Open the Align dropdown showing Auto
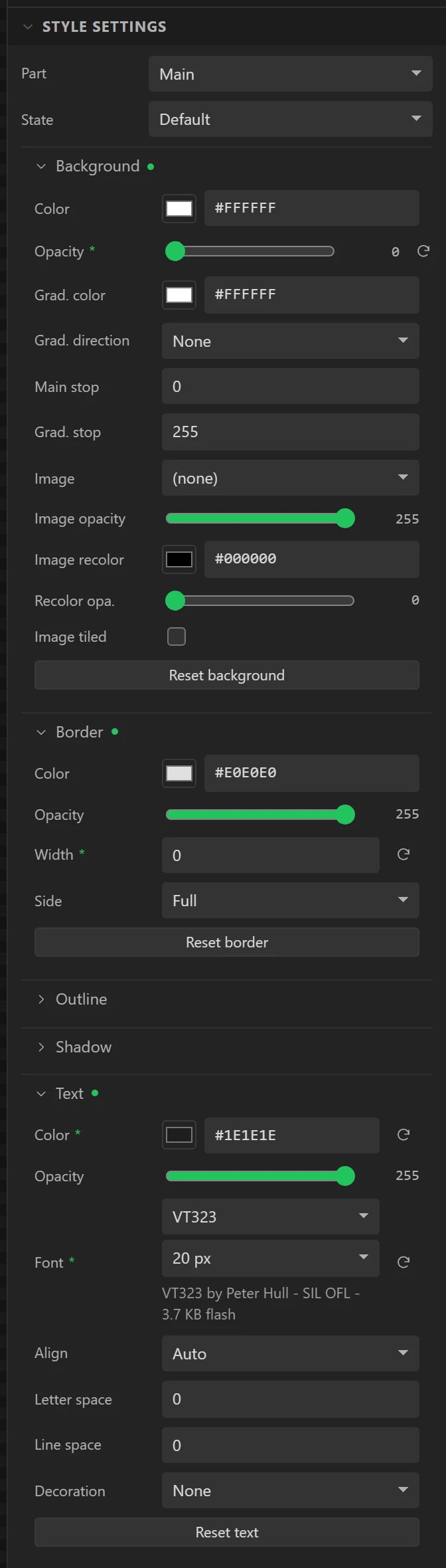This screenshot has width=446, height=1568. pos(291,1353)
